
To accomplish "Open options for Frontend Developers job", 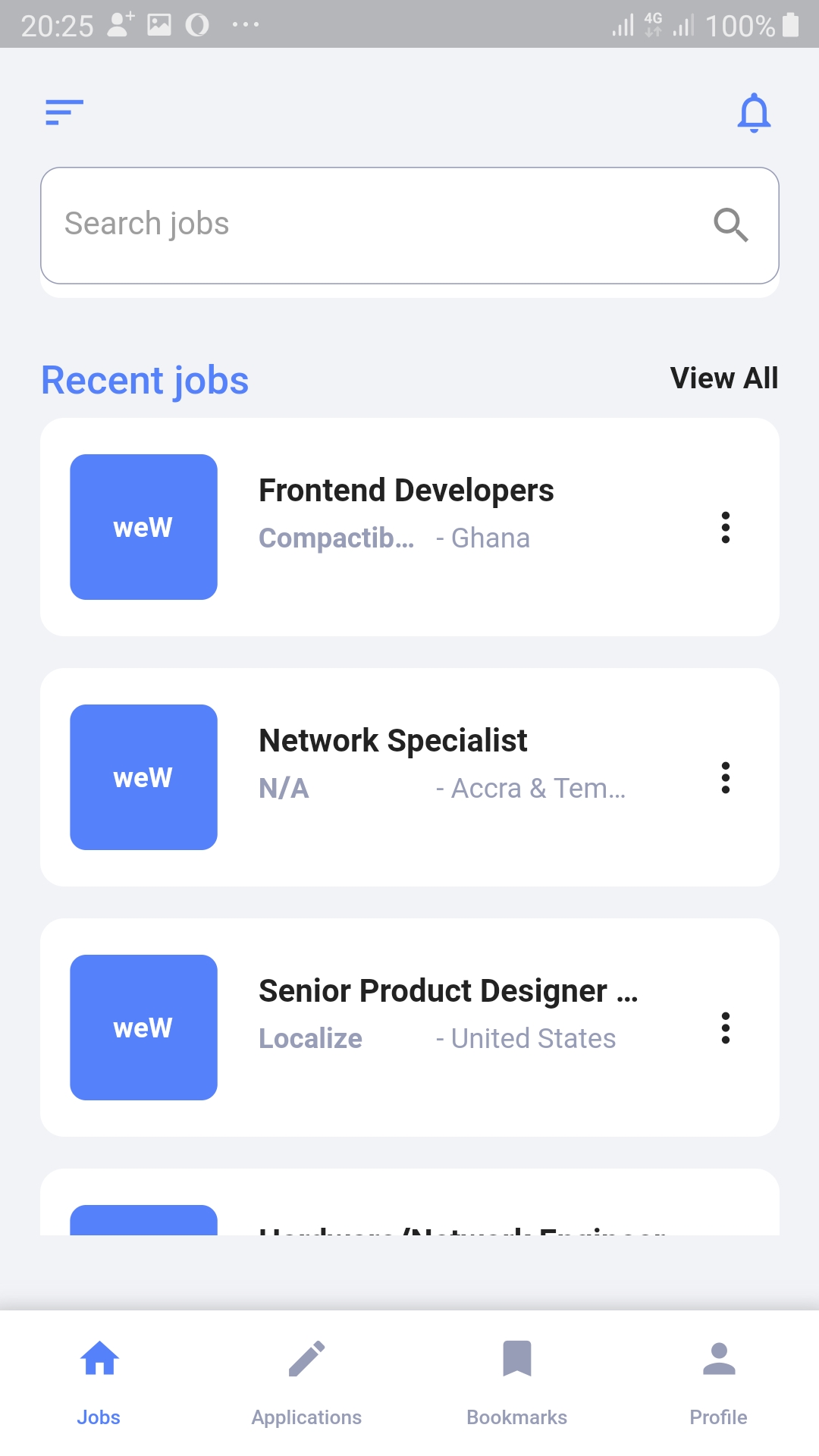I will [726, 527].
